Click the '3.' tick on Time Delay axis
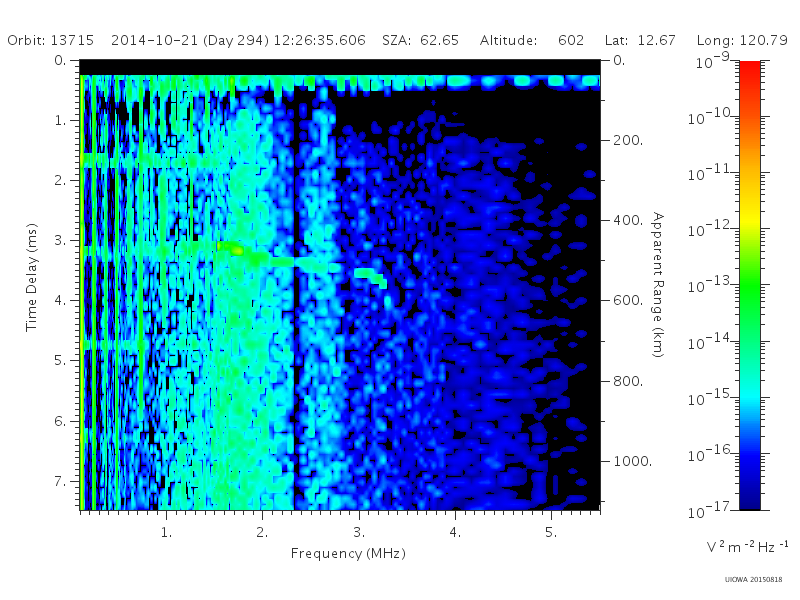The image size is (800, 600). 60,240
